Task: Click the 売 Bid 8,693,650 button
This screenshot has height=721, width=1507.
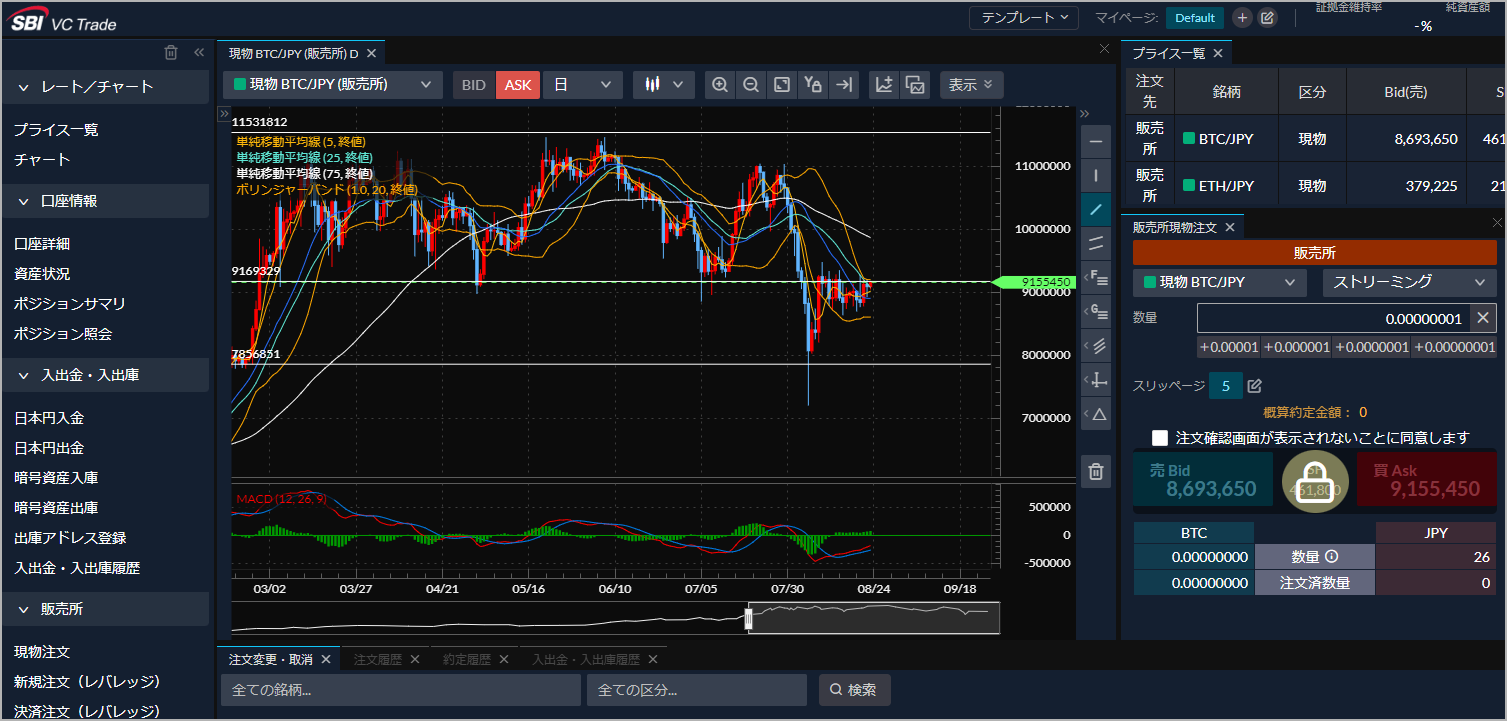Action: point(1203,481)
